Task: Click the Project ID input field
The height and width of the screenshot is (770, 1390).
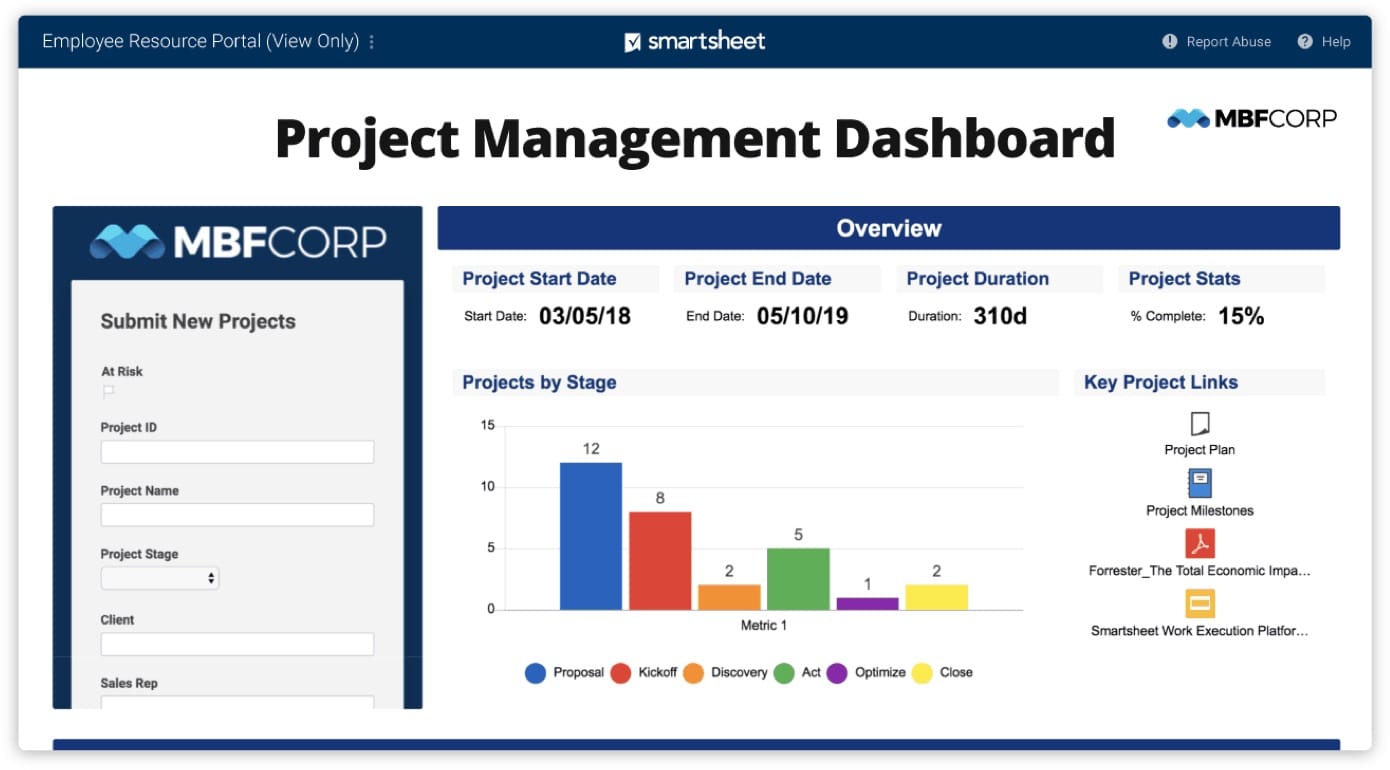Action: [x=237, y=452]
